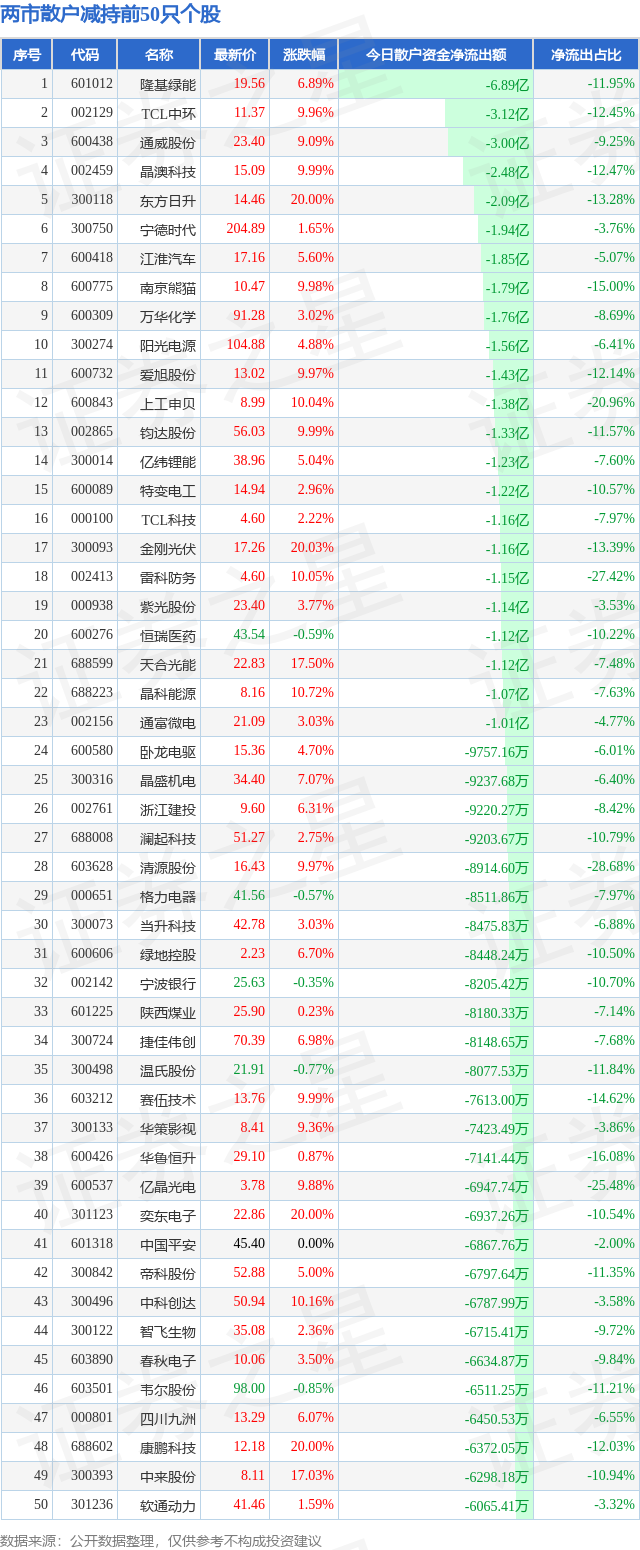
Task: Select stock code 603890
Action: [x=92, y=1360]
